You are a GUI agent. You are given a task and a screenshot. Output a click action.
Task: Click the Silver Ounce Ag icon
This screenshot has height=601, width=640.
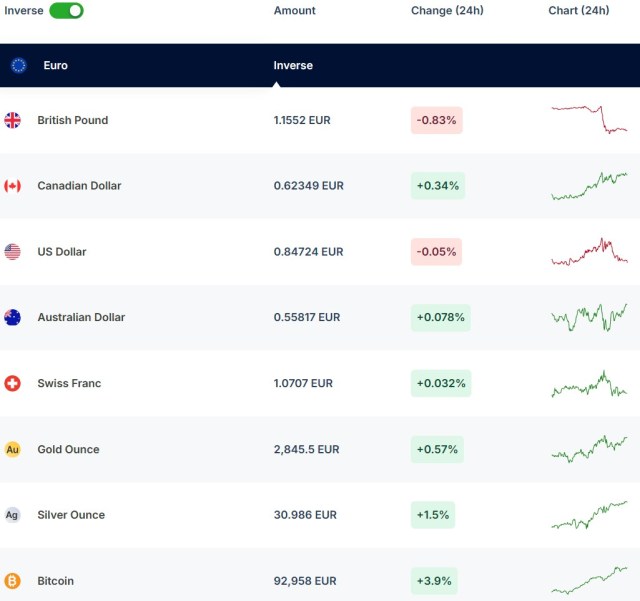coord(13,515)
